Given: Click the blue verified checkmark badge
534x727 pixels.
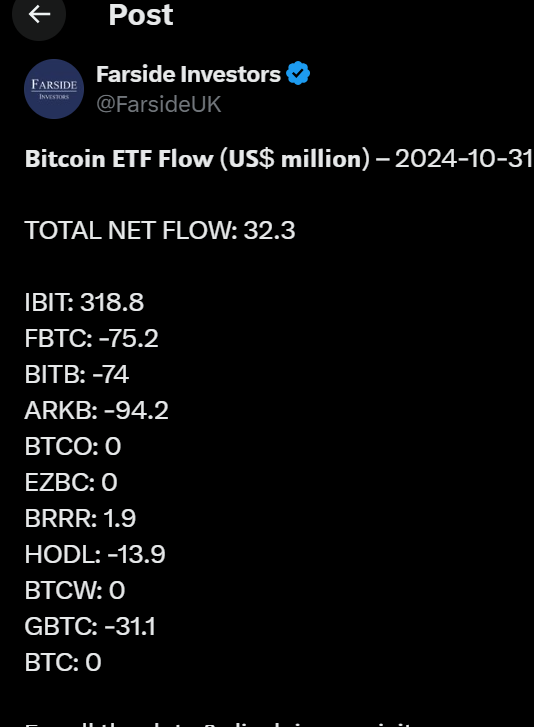Looking at the screenshot, I should pos(298,74).
